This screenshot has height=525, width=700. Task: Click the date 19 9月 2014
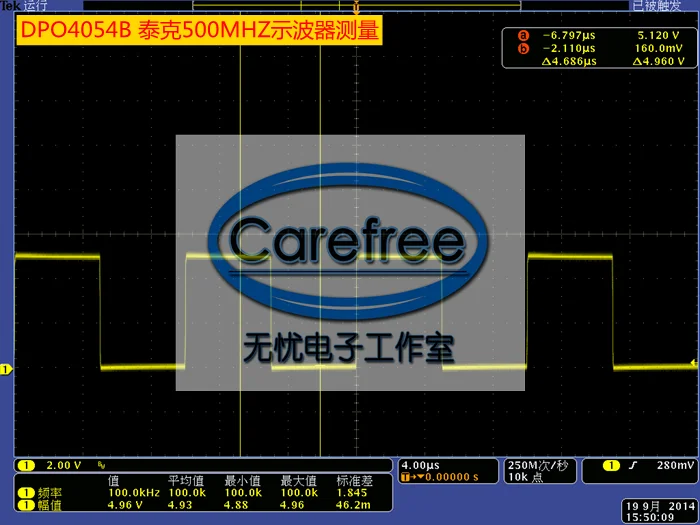point(660,506)
